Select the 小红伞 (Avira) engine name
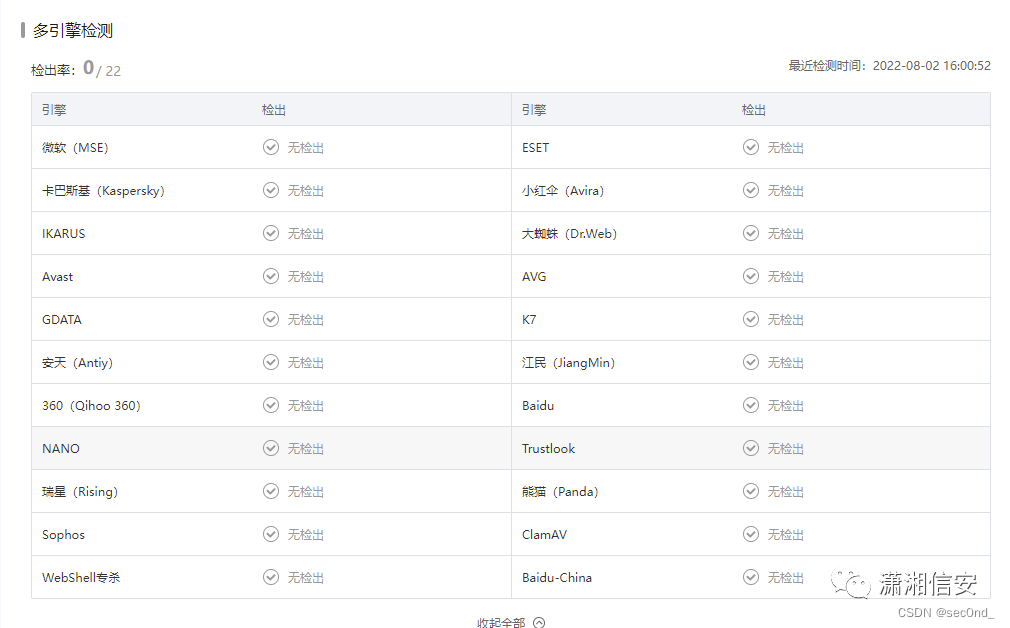This screenshot has width=1010, height=628. pyautogui.click(x=563, y=191)
